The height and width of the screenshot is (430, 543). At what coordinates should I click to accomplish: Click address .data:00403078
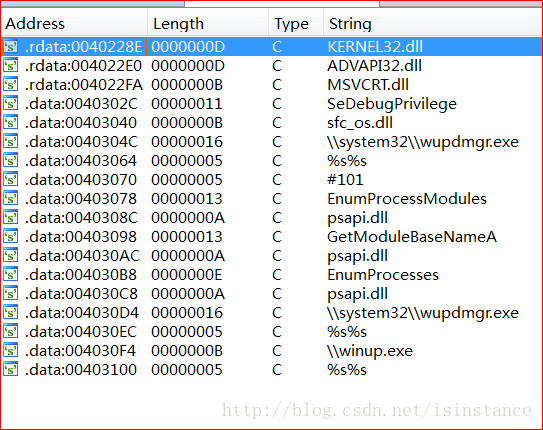pyautogui.click(x=81, y=199)
